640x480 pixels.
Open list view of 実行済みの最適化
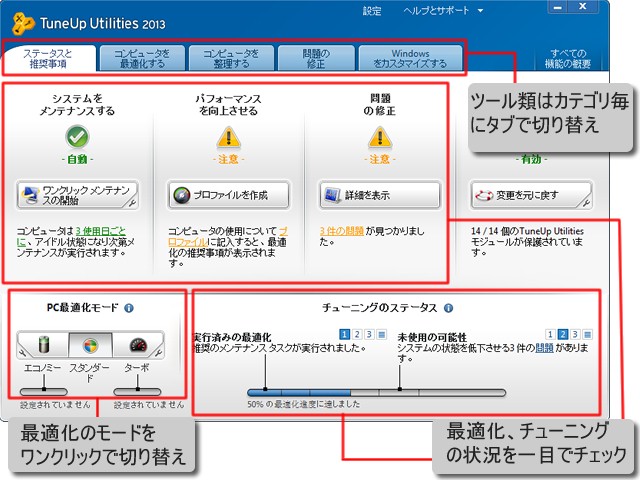(x=382, y=335)
